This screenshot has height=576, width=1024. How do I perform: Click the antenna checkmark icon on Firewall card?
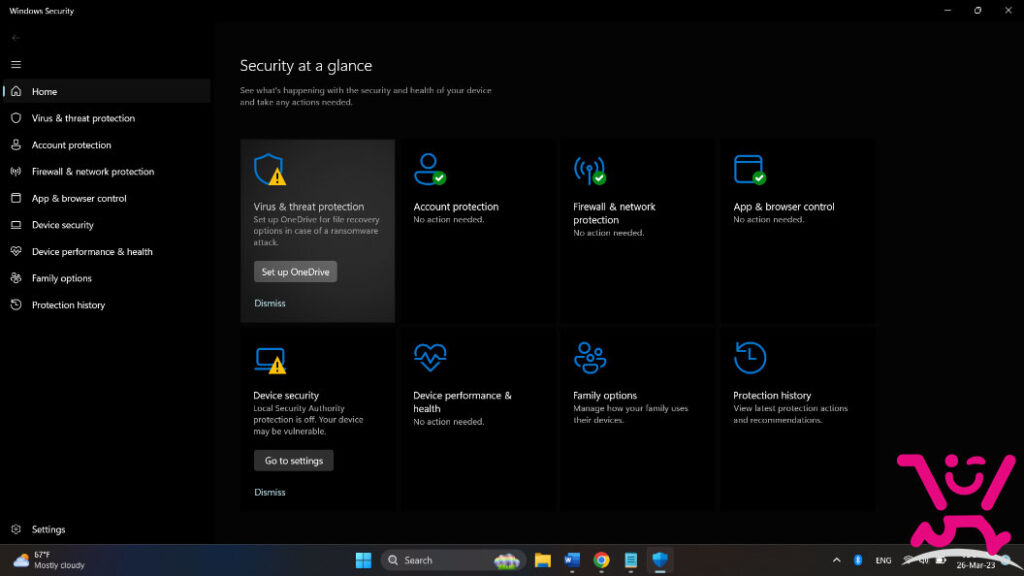tap(590, 170)
